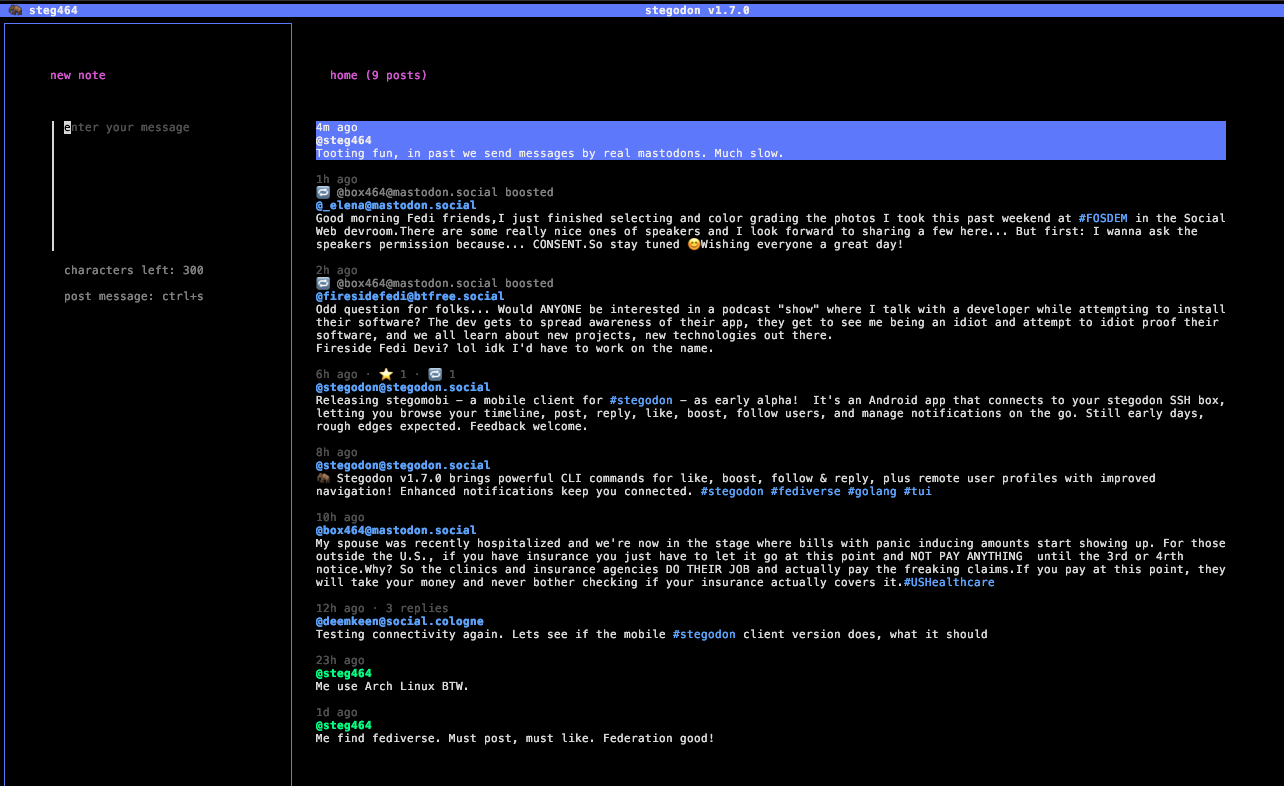Click the mammoth icon beside steg464 in title bar

point(15,10)
